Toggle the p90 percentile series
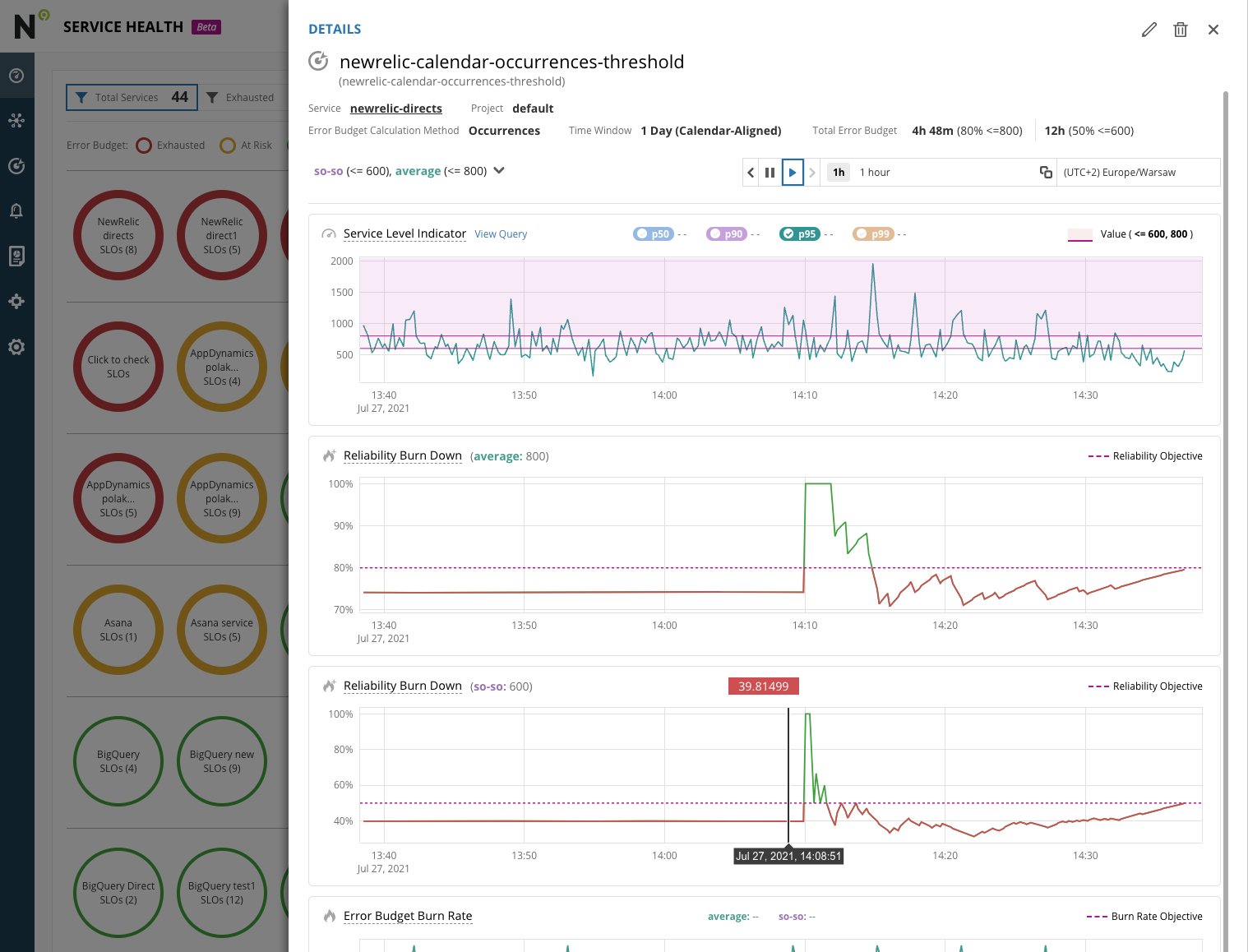The width and height of the screenshot is (1248, 952). [x=727, y=234]
